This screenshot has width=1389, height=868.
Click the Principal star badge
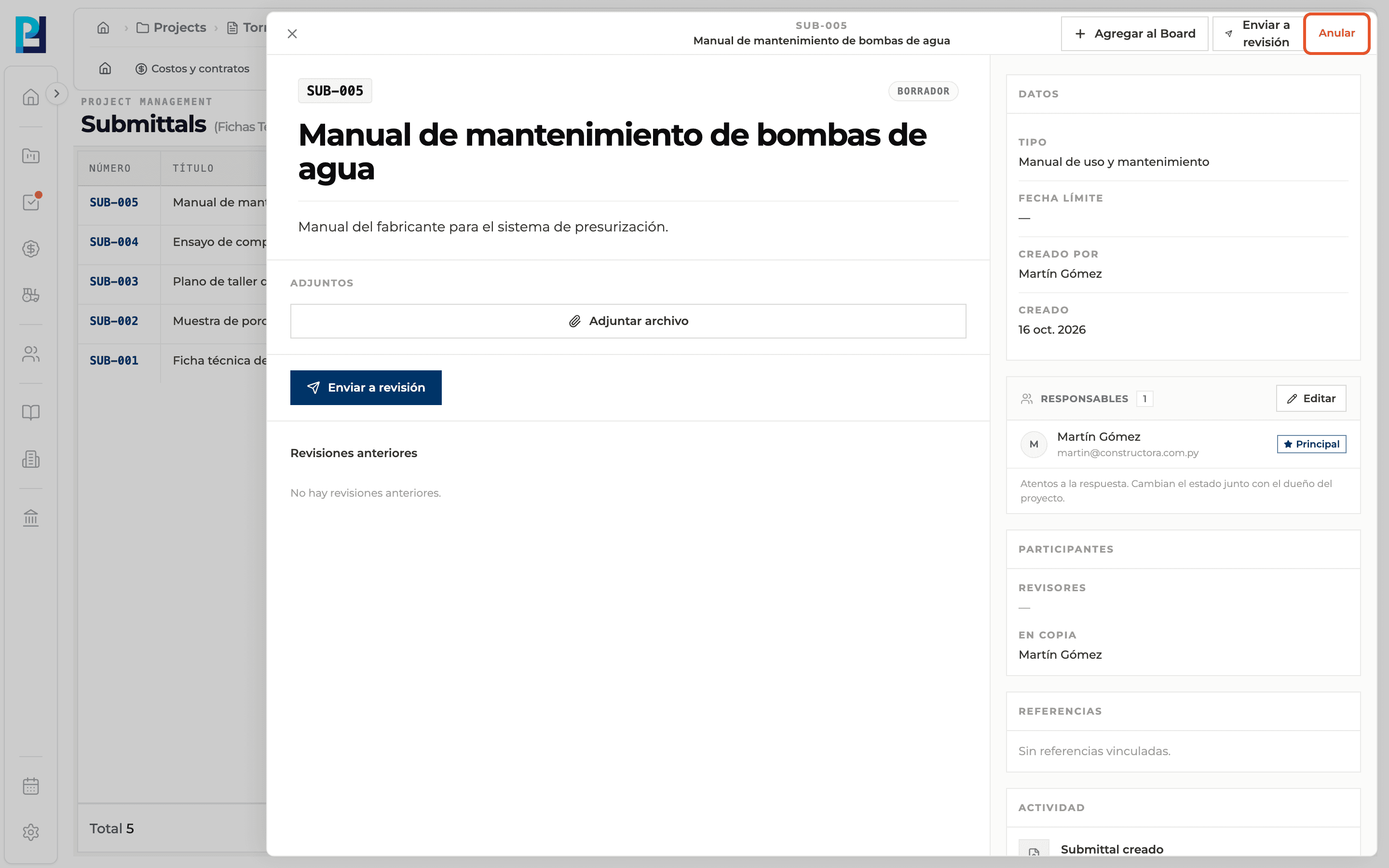1311,444
